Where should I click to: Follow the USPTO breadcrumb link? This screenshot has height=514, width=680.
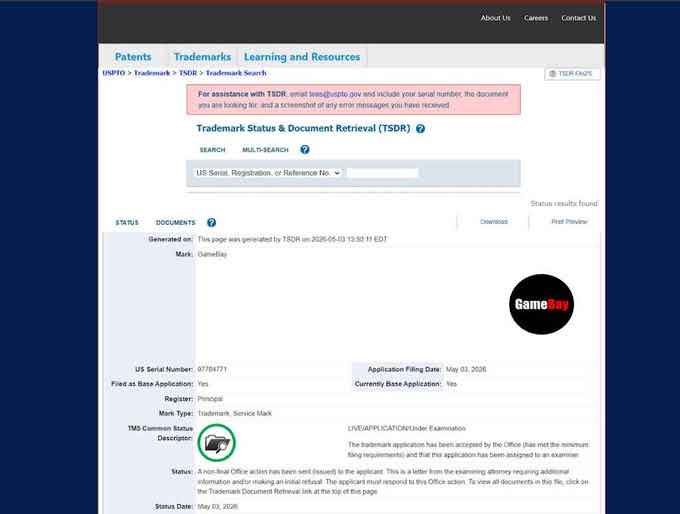(x=114, y=73)
